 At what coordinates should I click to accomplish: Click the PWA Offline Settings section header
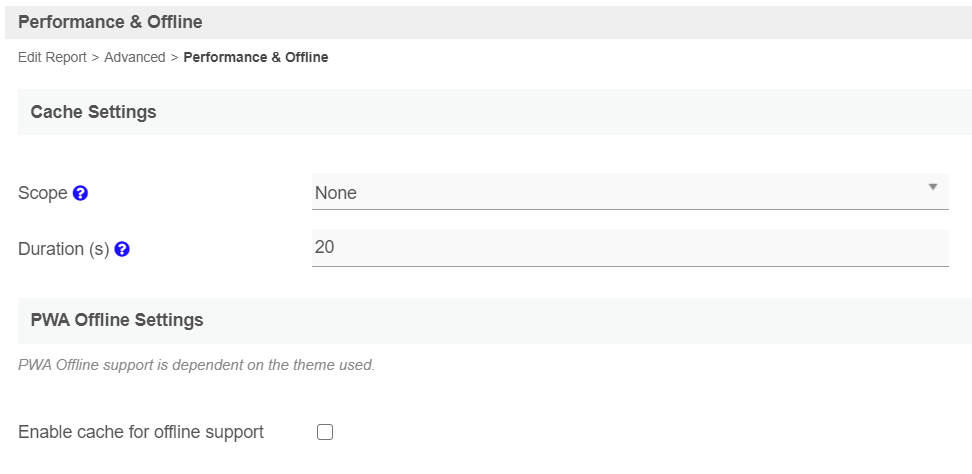[x=117, y=320]
